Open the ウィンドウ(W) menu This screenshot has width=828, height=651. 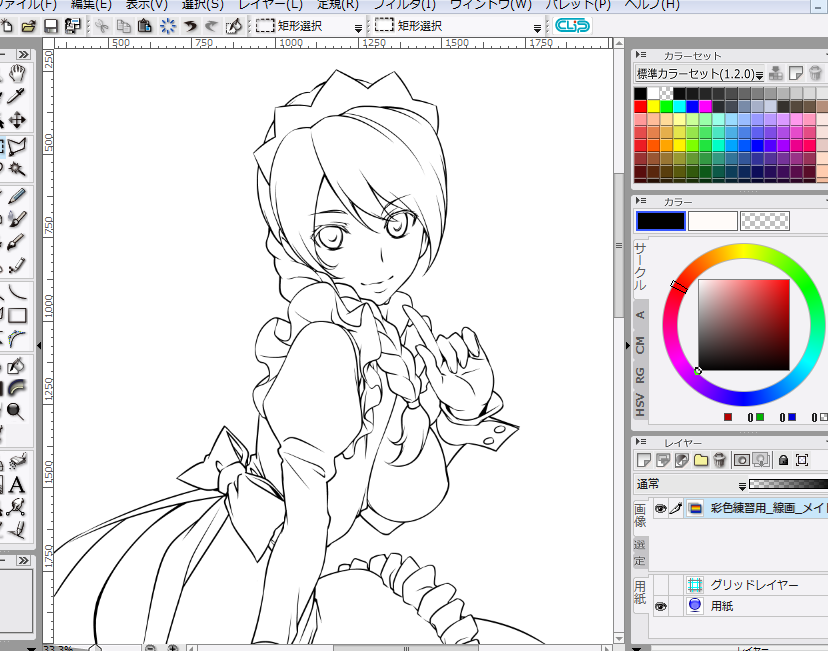[x=491, y=5]
